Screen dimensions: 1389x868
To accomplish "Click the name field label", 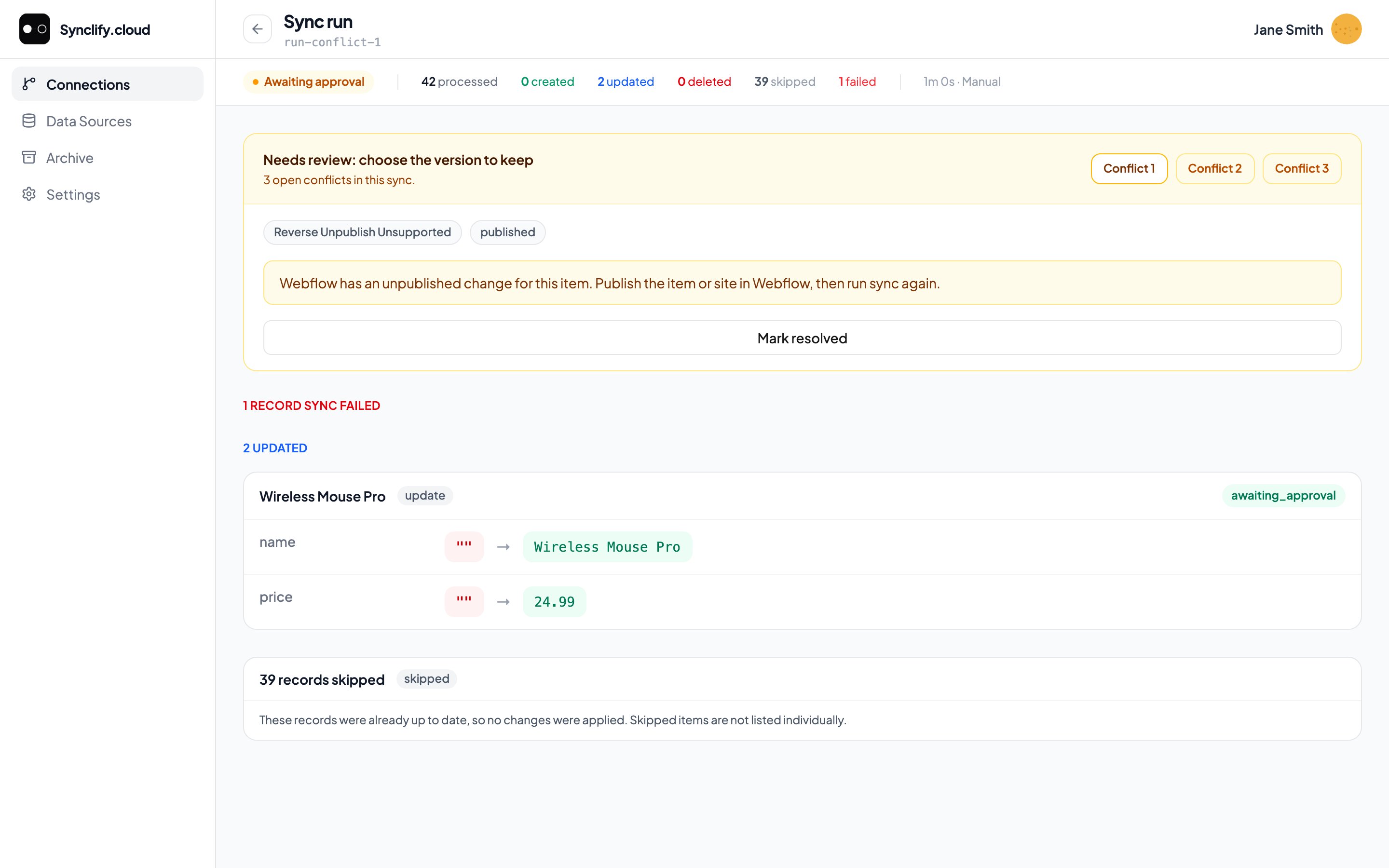I will pos(277,542).
